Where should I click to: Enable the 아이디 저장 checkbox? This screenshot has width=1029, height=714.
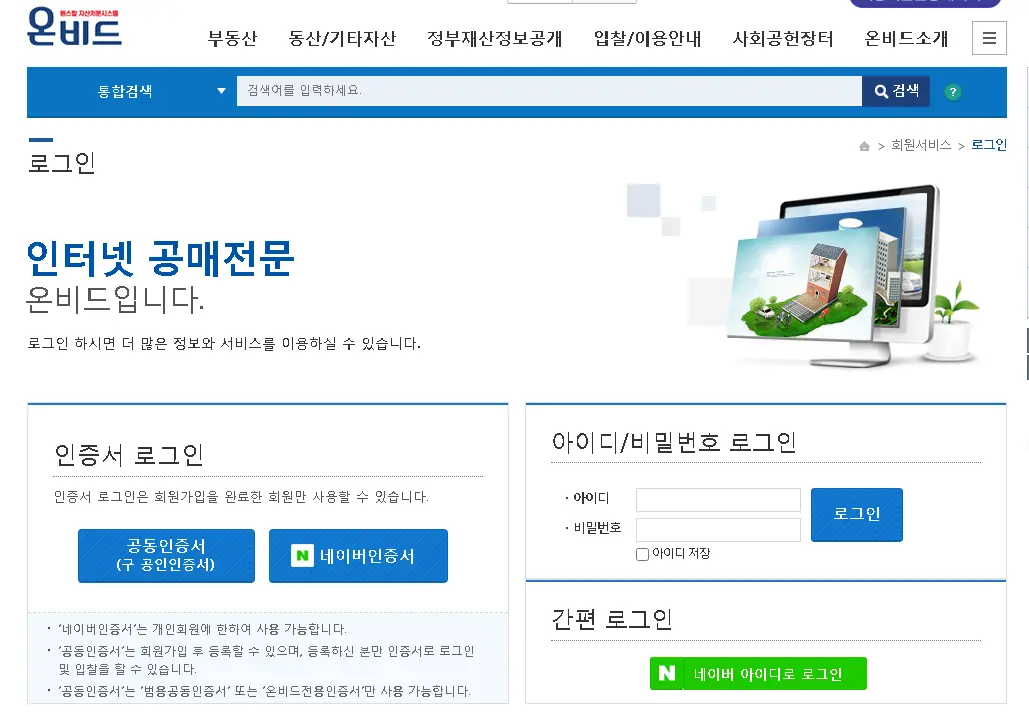[x=641, y=553]
